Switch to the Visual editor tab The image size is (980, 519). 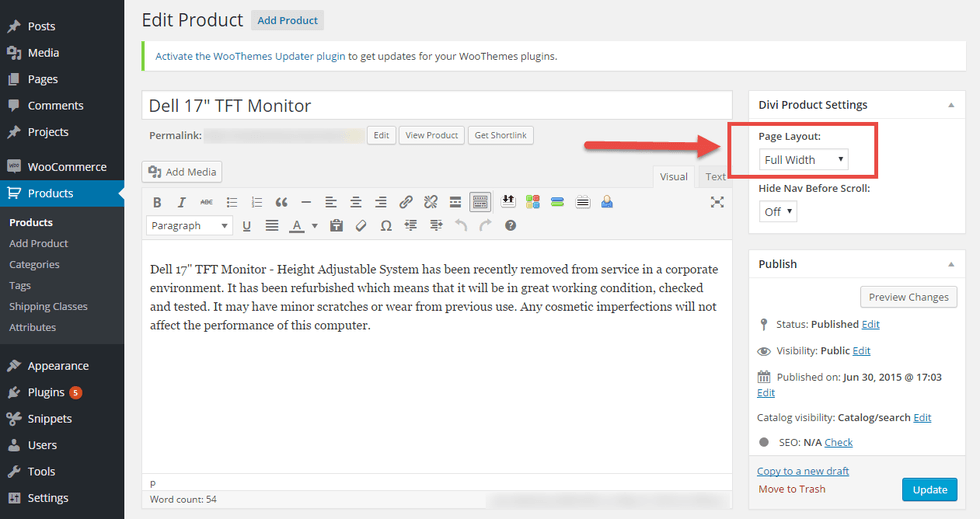click(674, 177)
